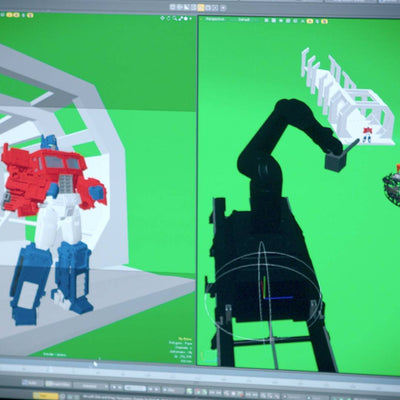Image resolution: width=400 pixels, height=400 pixels.
Task: Click the highlighted yellow icon in top toolbar
Action: [201, 7]
